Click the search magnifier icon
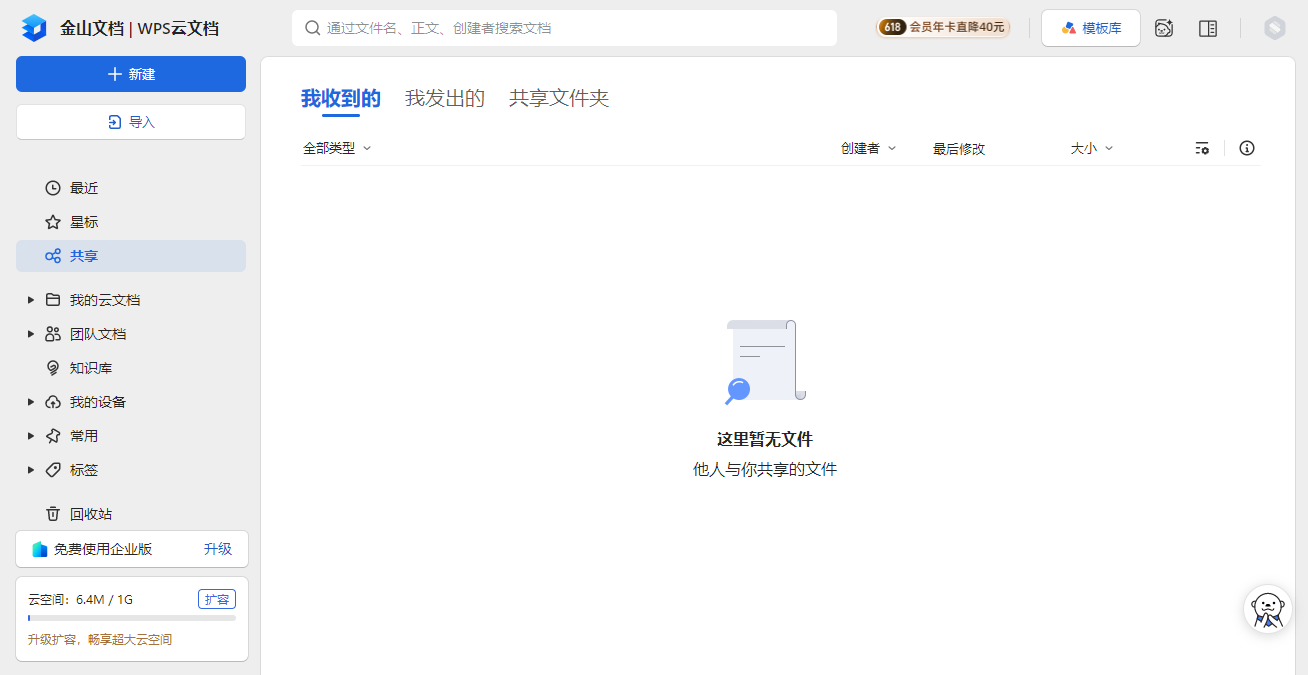The width and height of the screenshot is (1308, 675). click(312, 28)
